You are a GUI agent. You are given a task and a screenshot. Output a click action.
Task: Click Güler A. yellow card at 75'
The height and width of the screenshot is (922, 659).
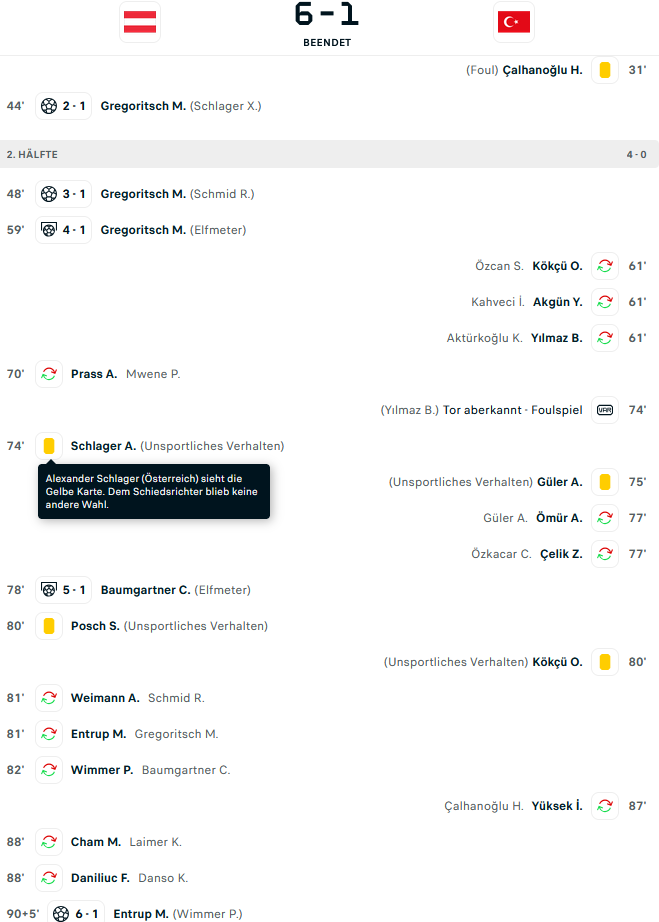605,482
